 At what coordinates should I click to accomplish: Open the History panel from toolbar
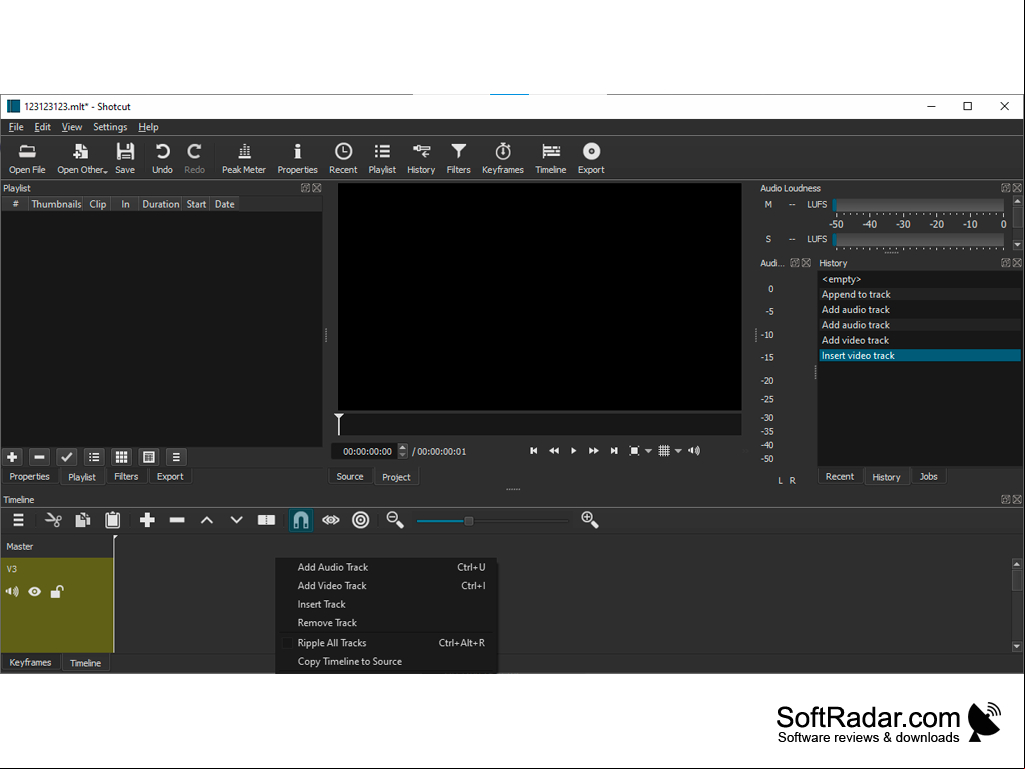tap(421, 158)
